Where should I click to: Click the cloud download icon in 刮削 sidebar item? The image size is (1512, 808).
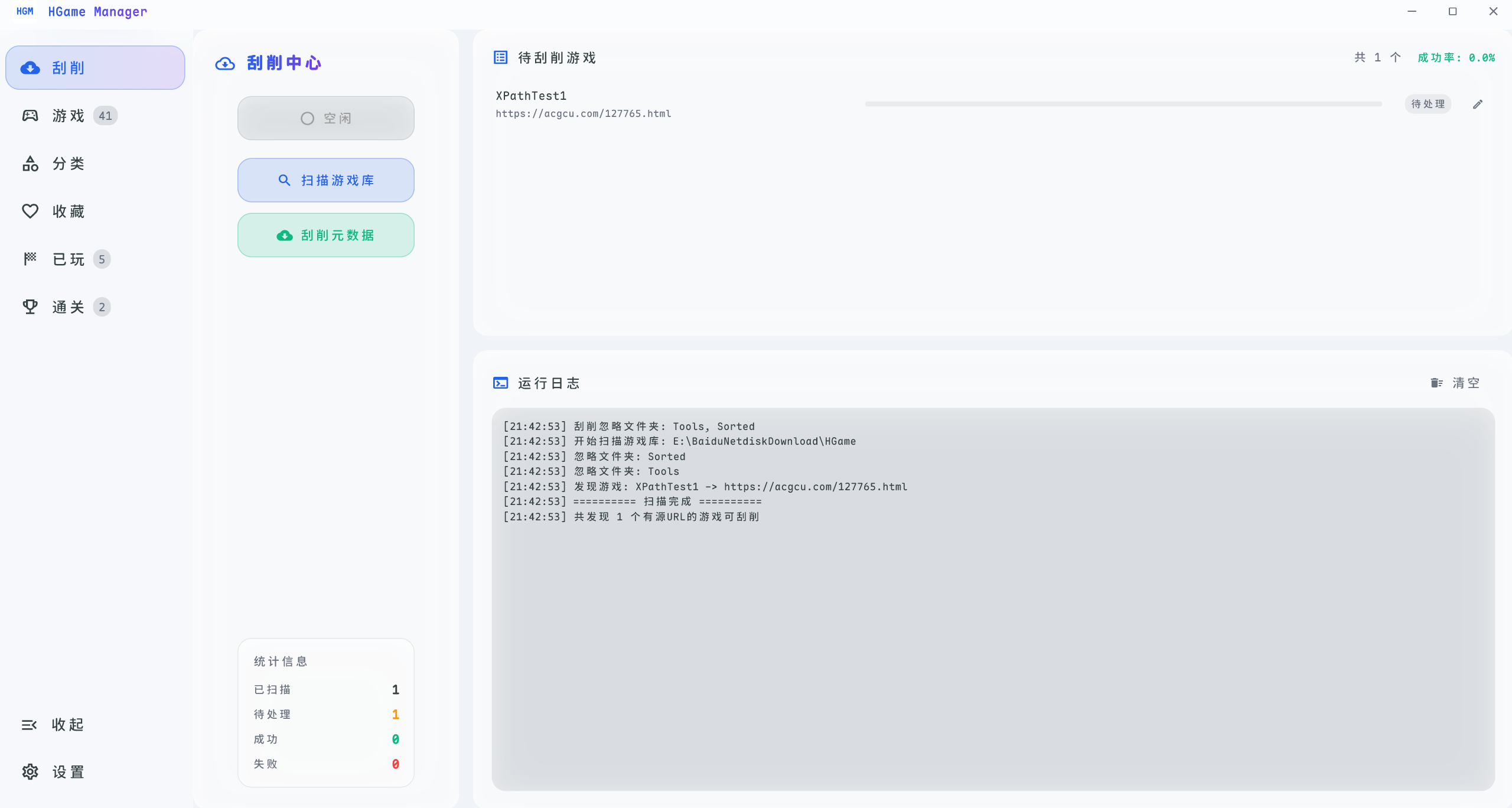point(30,68)
